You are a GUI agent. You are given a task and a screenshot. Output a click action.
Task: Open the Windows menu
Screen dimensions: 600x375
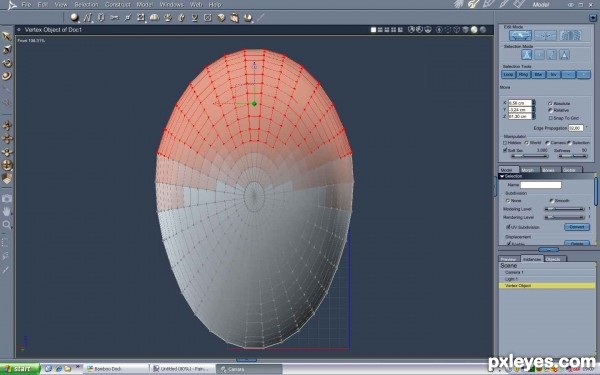[x=171, y=5]
